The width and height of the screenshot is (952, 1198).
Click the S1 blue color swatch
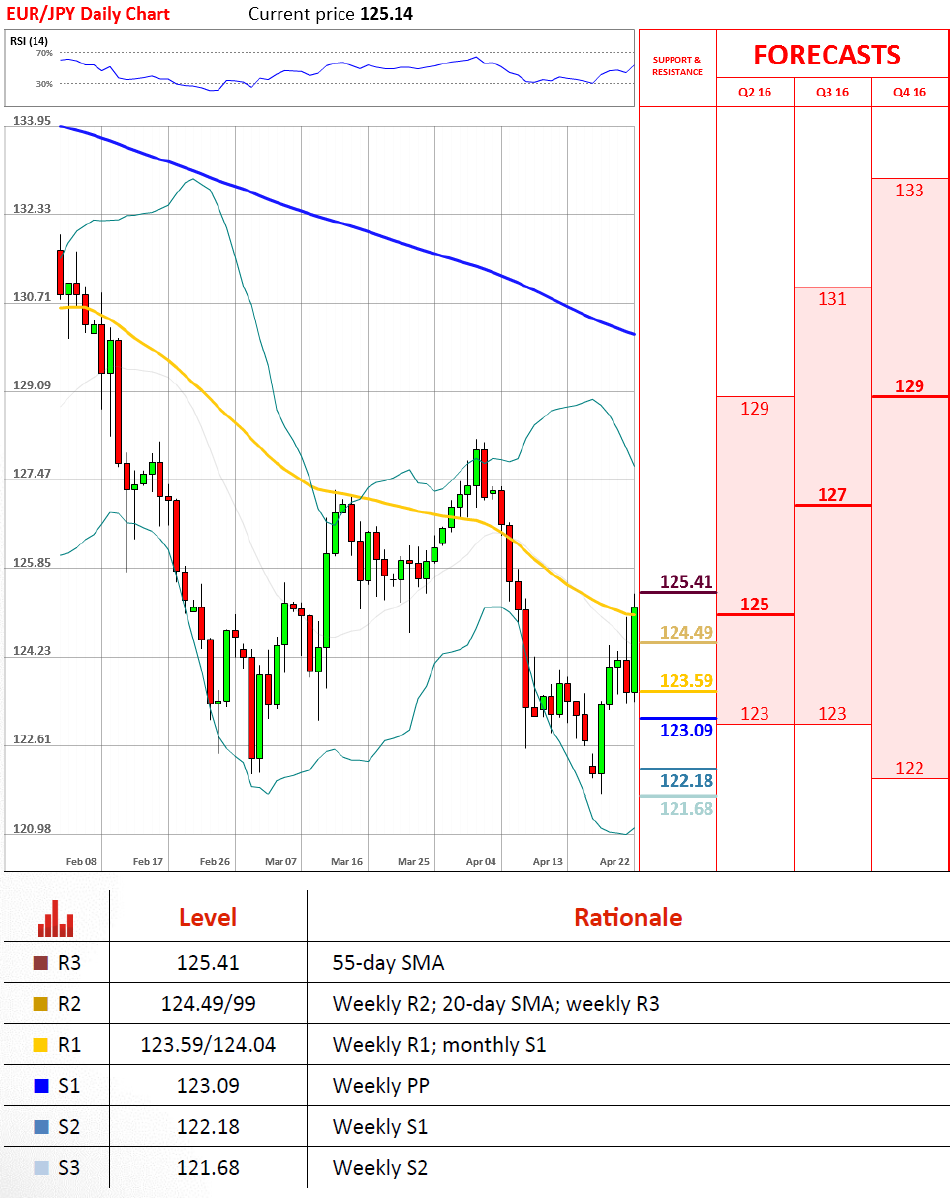(41, 1086)
